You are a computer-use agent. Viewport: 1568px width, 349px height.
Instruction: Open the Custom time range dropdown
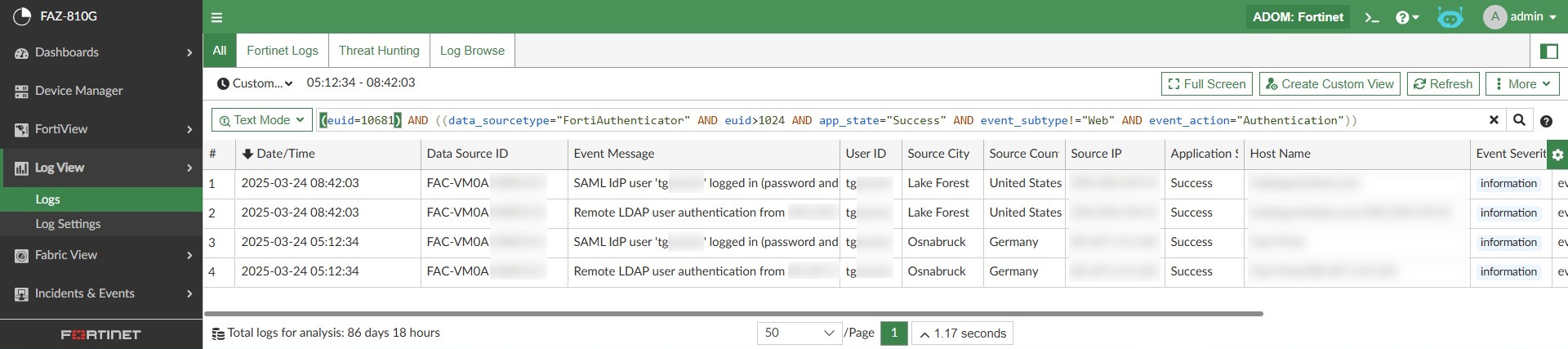pyautogui.click(x=255, y=83)
